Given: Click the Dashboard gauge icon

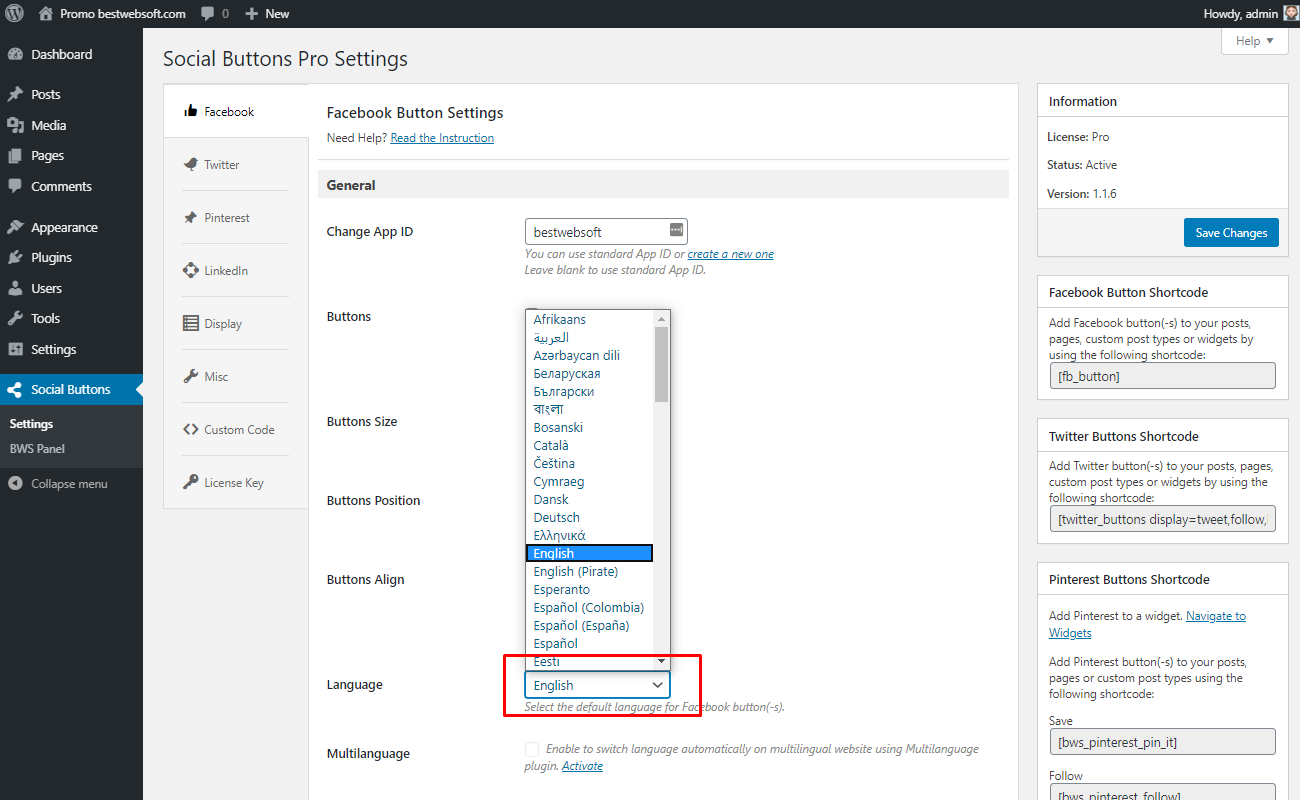Looking at the screenshot, I should point(15,55).
